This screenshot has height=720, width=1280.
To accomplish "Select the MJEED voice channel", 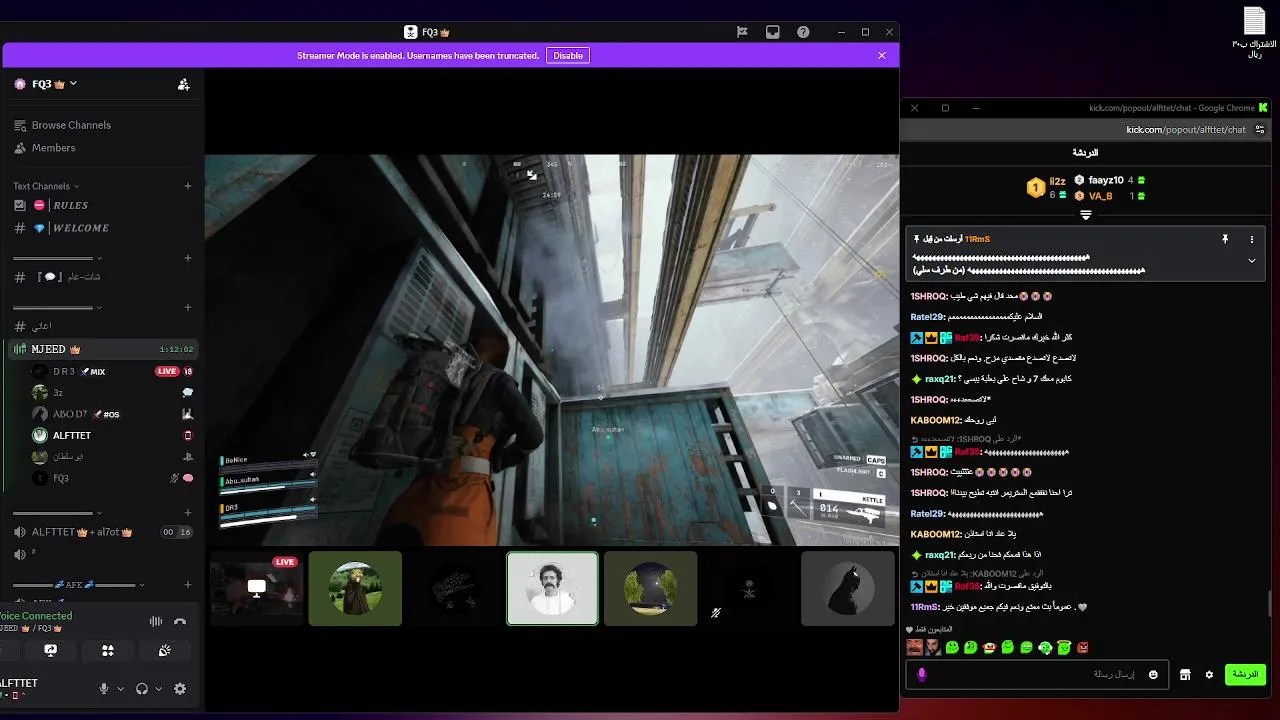I will click(x=102, y=349).
